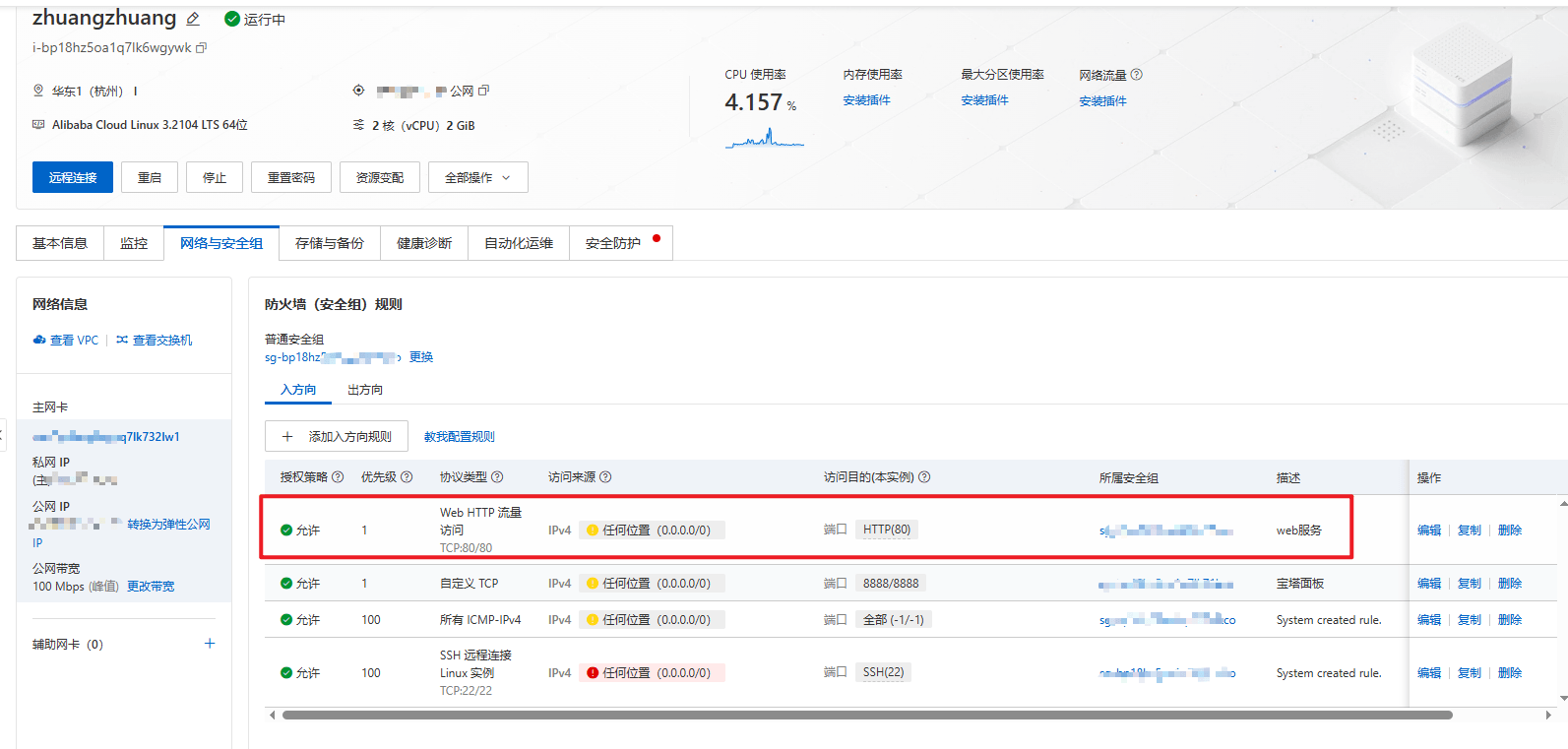The image size is (1568, 749).
Task: Click the help icon beside 授权策略
Action: 338,477
